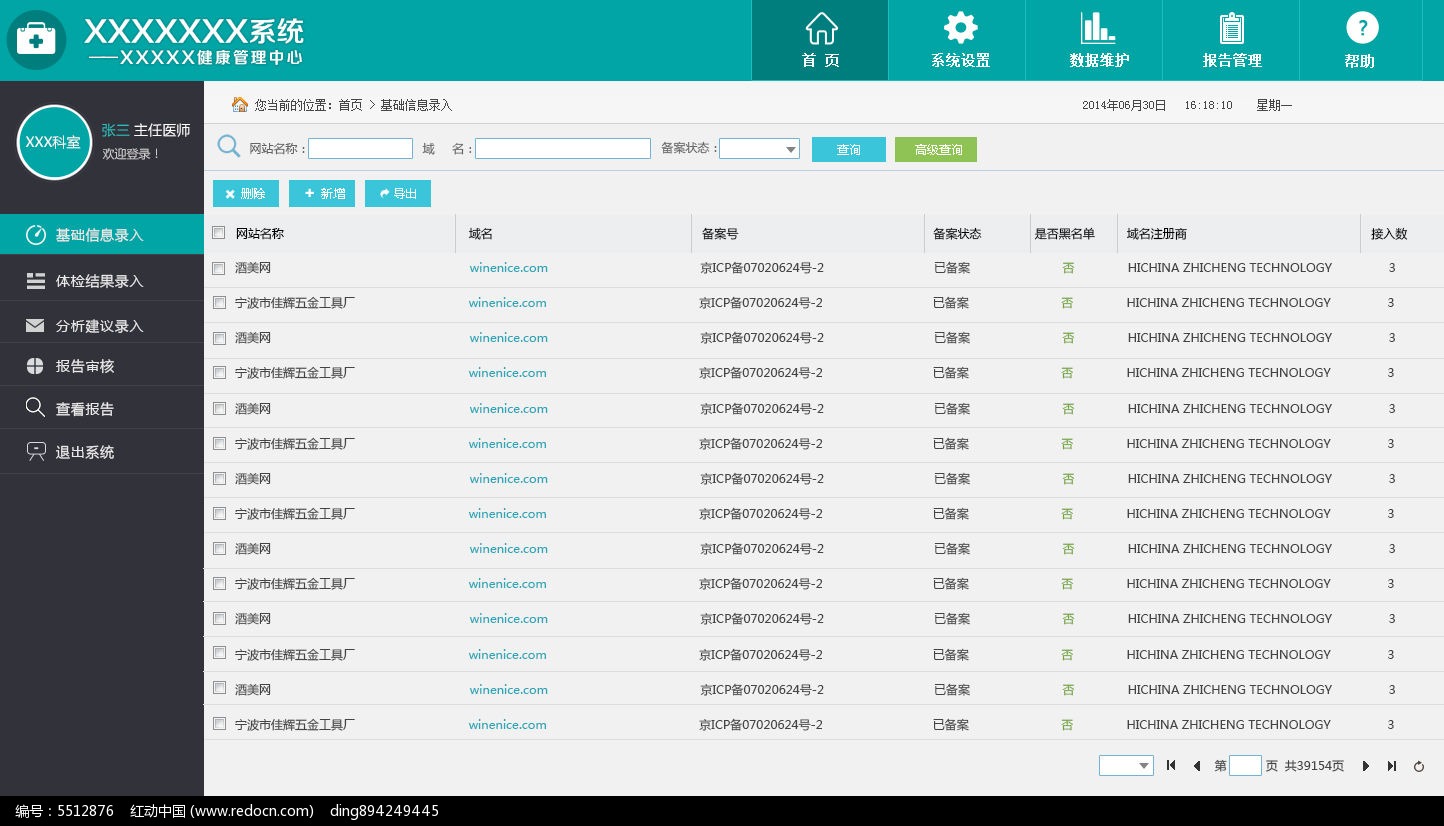
Task: Go to the first page arrow icon
Action: click(1171, 766)
